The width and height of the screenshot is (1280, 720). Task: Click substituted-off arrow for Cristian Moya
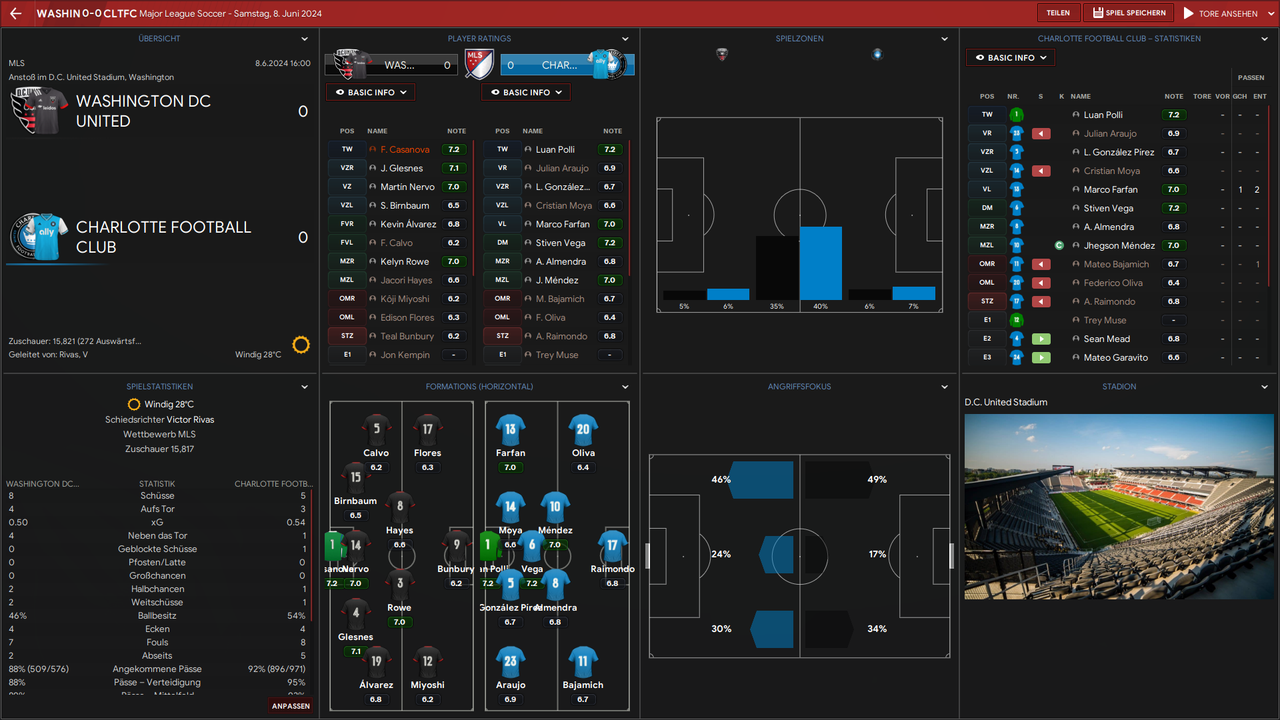pyautogui.click(x=1041, y=171)
